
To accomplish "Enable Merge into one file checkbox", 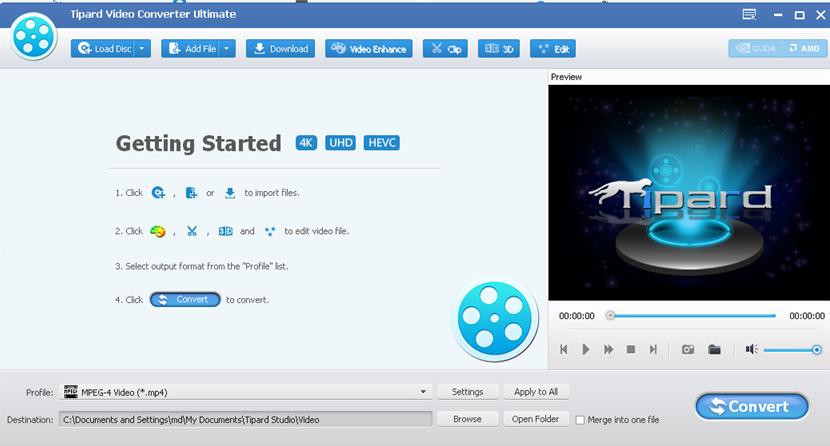I will click(x=580, y=420).
